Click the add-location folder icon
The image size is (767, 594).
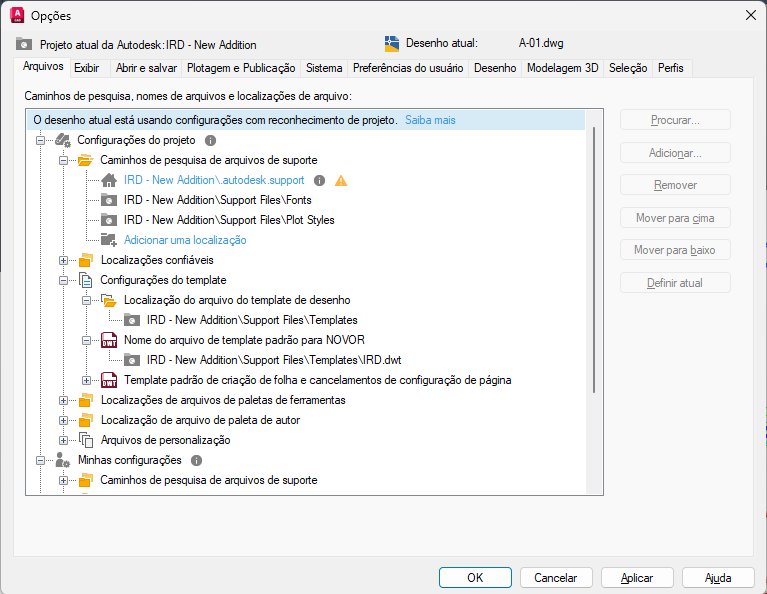(109, 240)
